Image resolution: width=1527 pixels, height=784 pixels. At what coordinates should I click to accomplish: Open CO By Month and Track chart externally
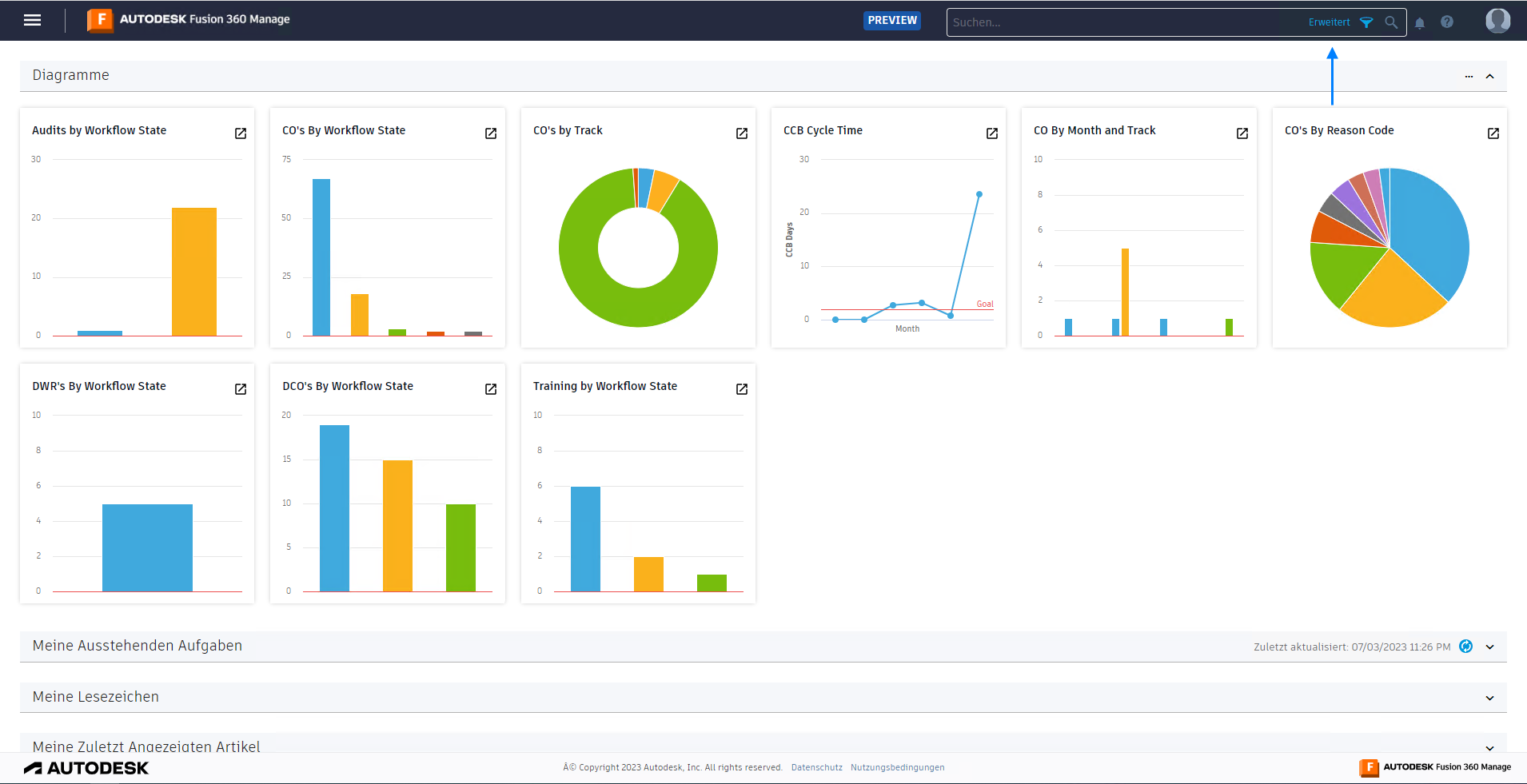[1242, 133]
